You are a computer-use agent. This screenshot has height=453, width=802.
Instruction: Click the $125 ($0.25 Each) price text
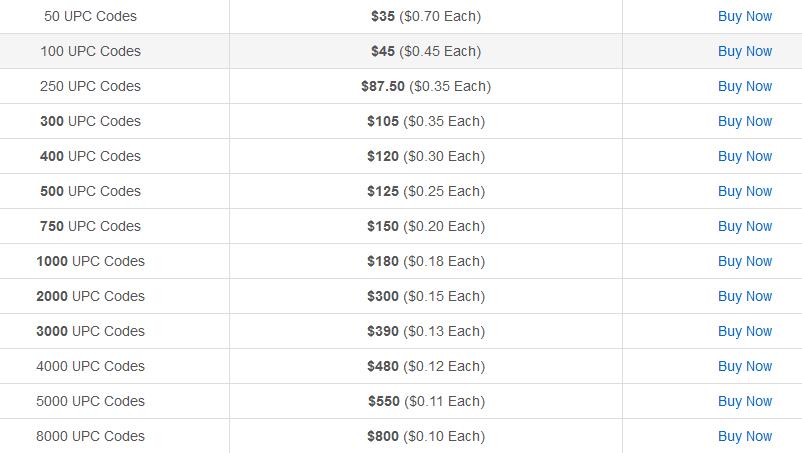[x=426, y=191]
